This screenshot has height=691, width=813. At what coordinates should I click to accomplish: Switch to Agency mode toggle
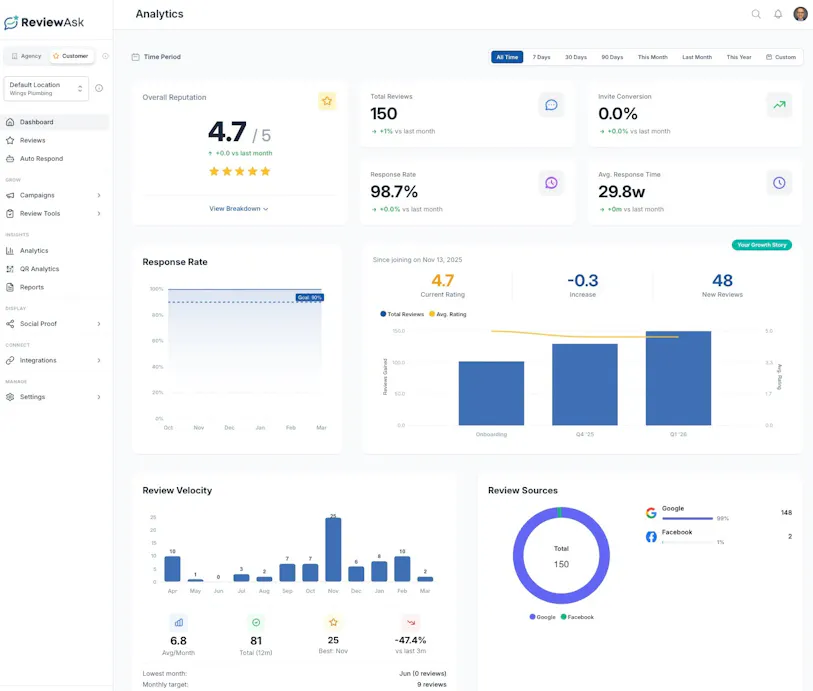[x=27, y=56]
